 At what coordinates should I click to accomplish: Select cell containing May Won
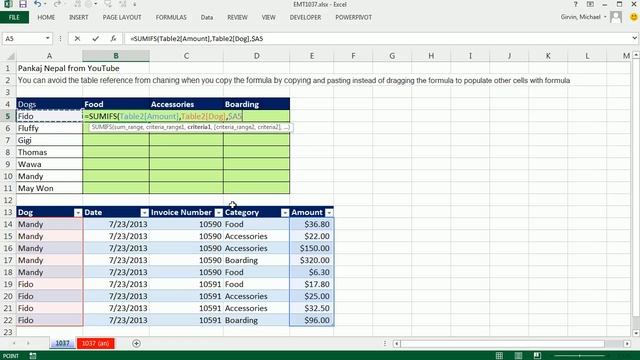[x=49, y=188]
